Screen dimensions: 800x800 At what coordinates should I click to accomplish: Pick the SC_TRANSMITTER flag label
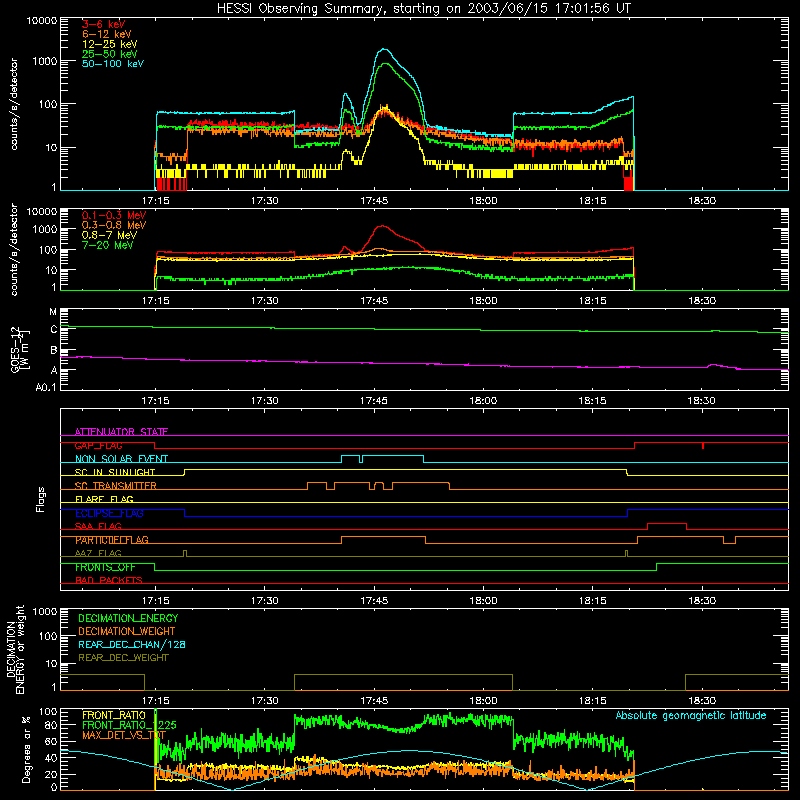pyautogui.click(x=115, y=486)
